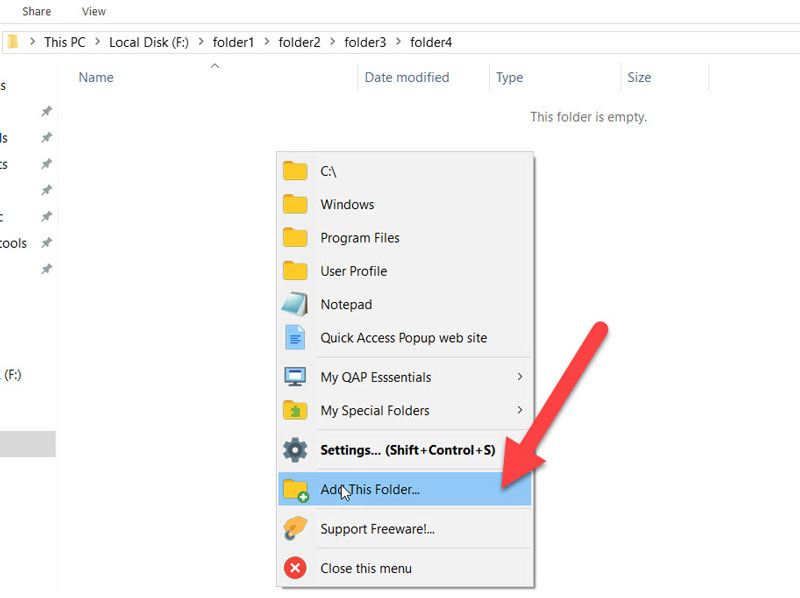Click the Support Freeware hand icon
Viewport: 800px width, 598px height.
pos(295,528)
